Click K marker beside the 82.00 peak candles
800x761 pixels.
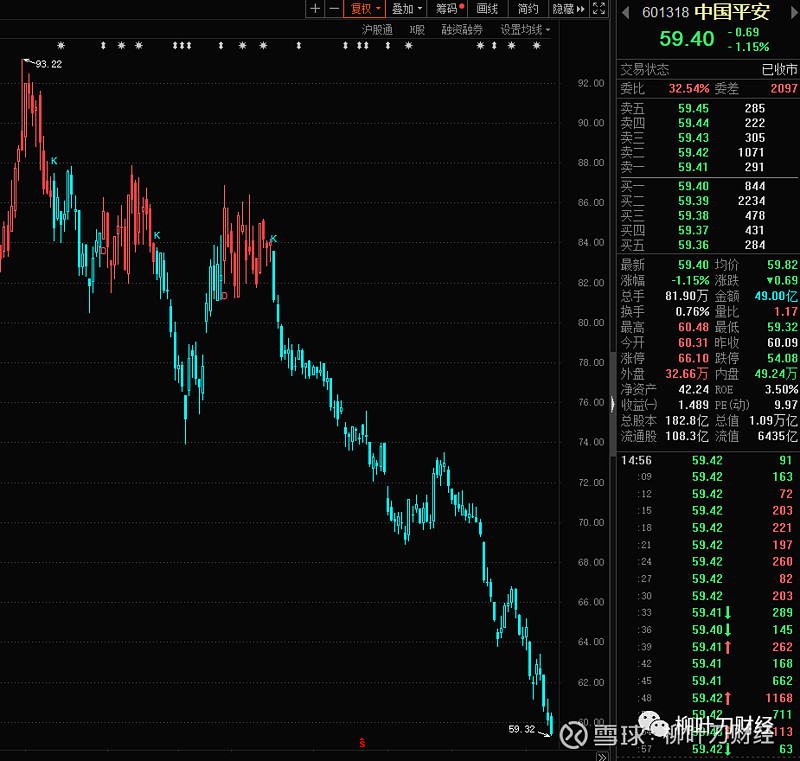coord(273,239)
